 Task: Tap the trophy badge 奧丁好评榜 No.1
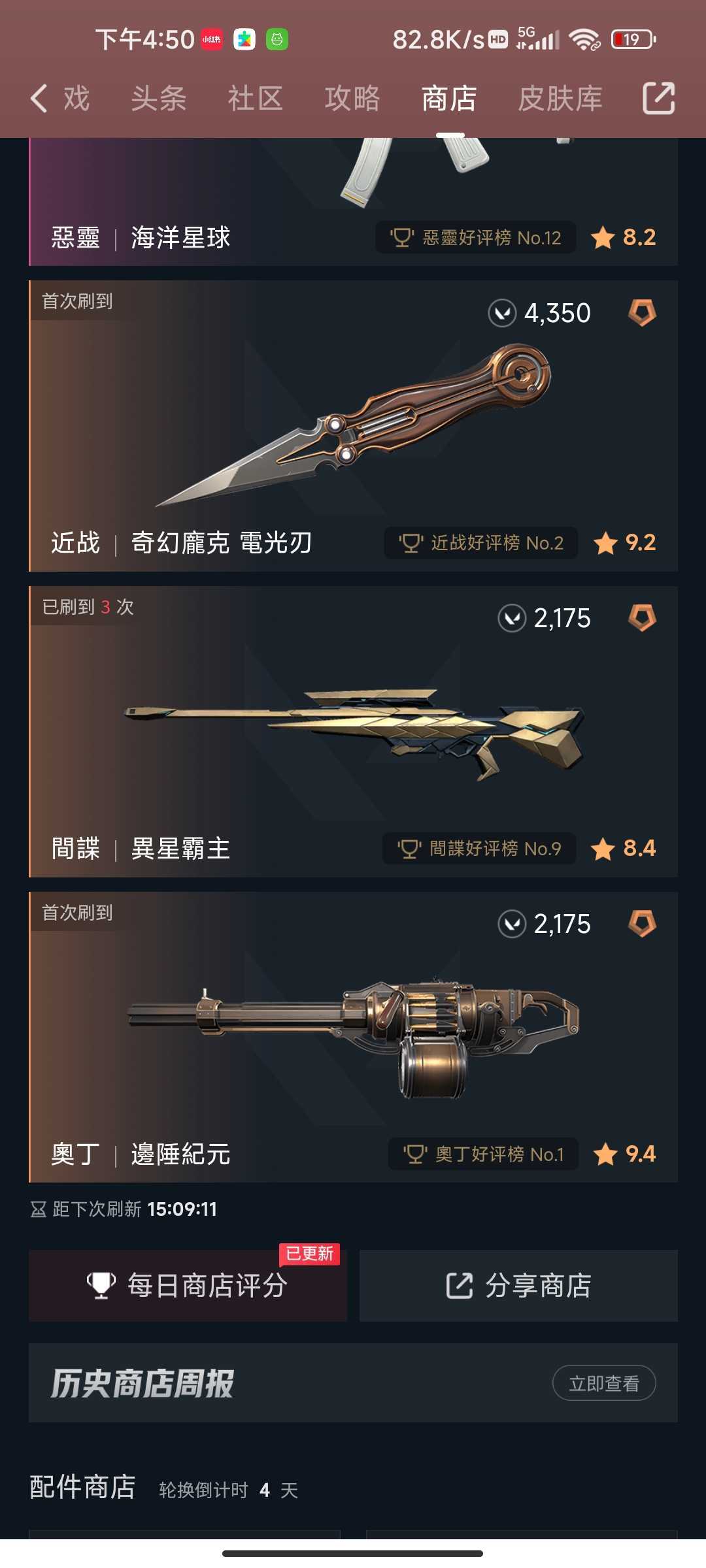pyautogui.click(x=483, y=1154)
